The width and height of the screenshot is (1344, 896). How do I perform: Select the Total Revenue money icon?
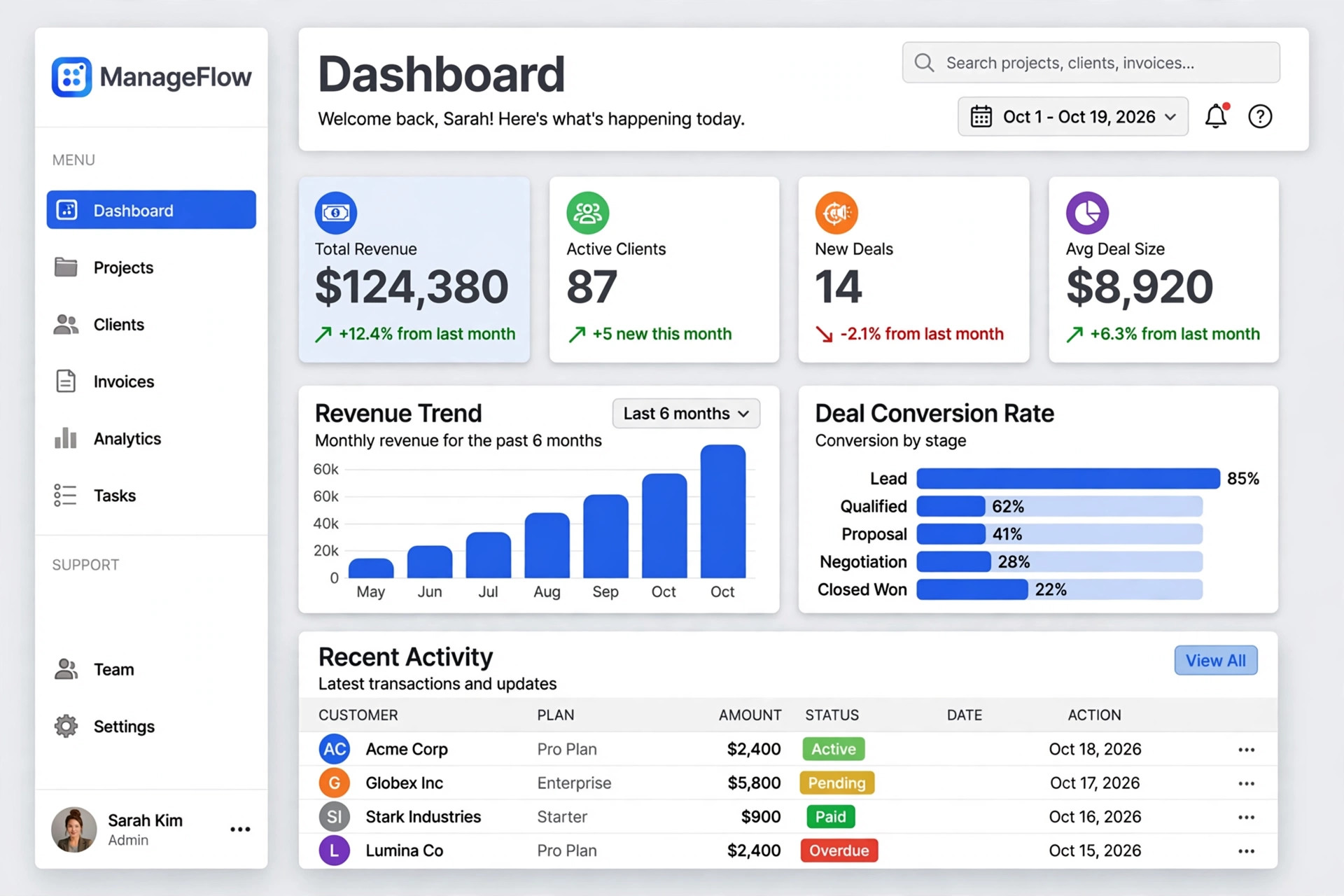tap(336, 213)
